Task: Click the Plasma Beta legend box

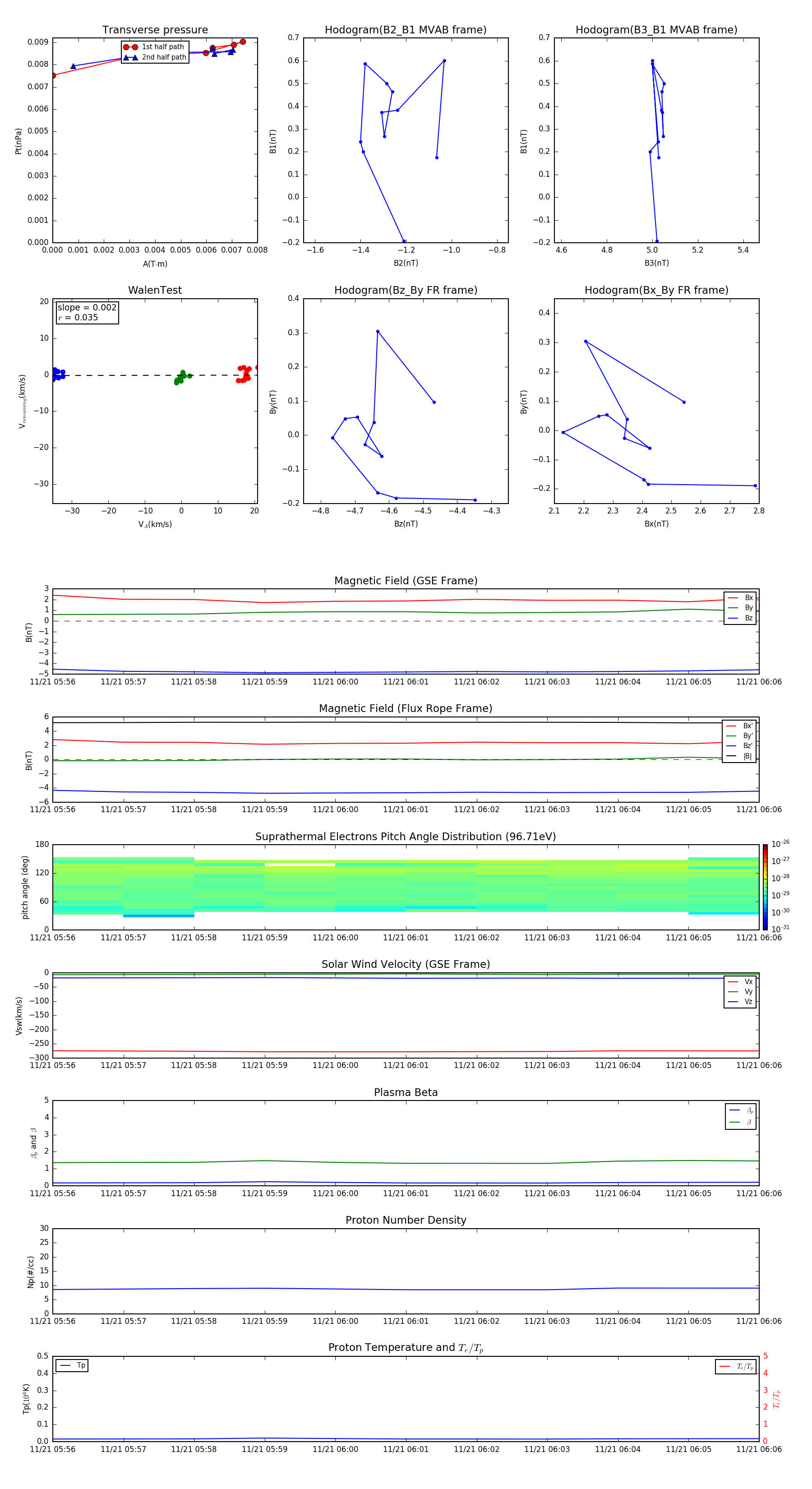Action: point(740,1116)
